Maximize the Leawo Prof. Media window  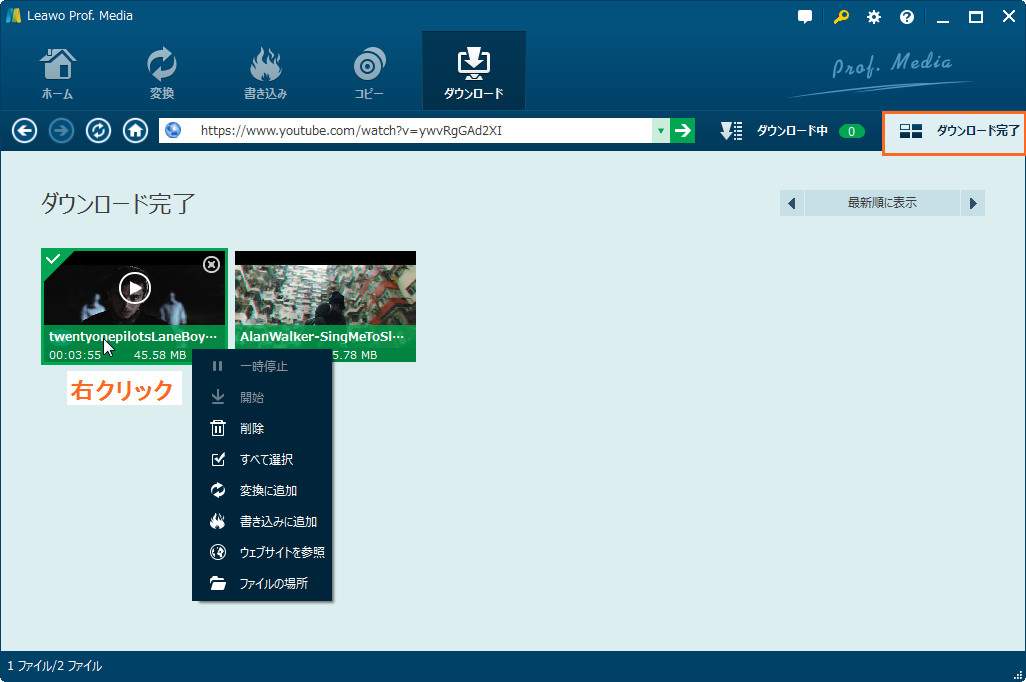click(976, 17)
